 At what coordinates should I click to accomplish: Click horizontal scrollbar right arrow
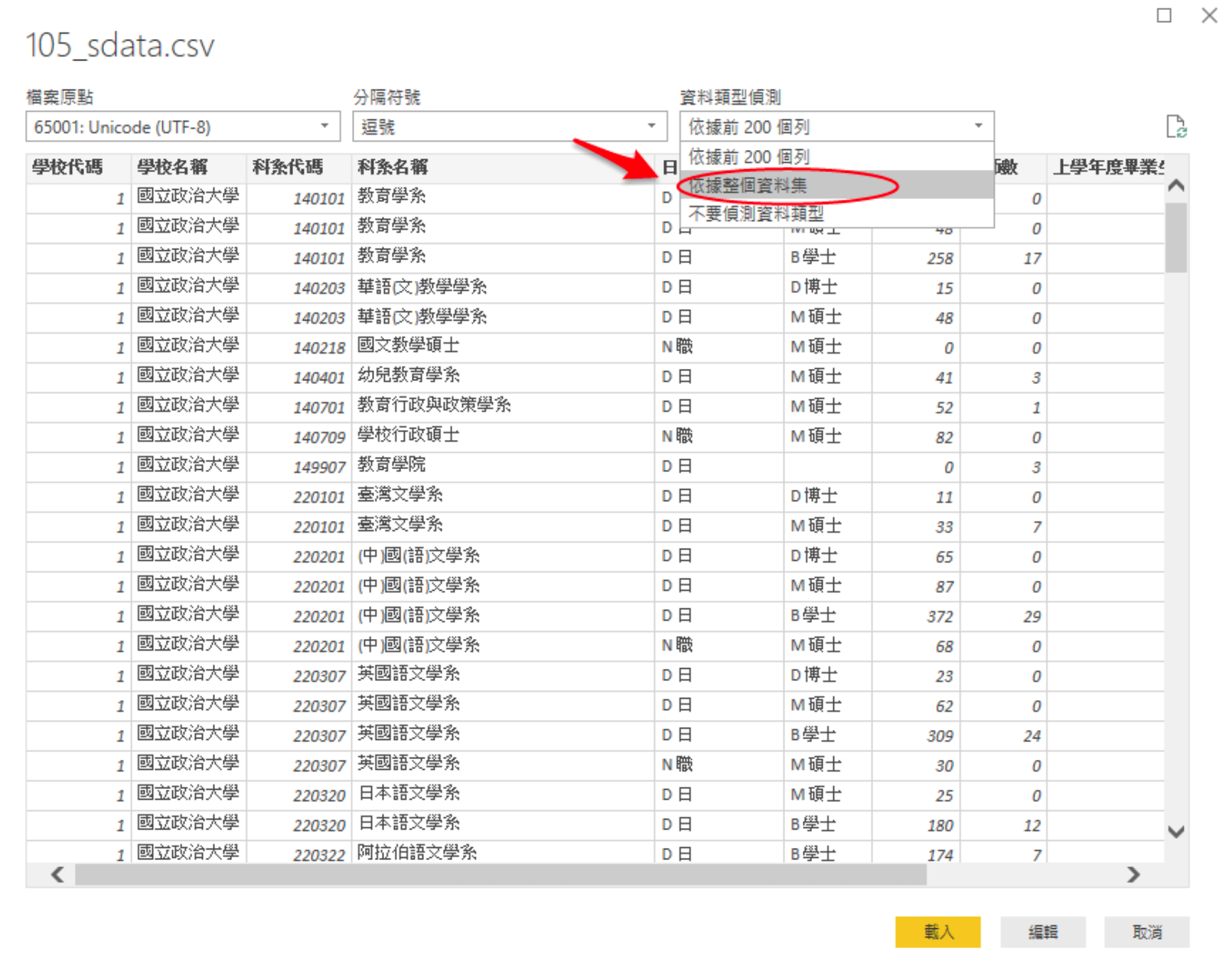point(1133,874)
